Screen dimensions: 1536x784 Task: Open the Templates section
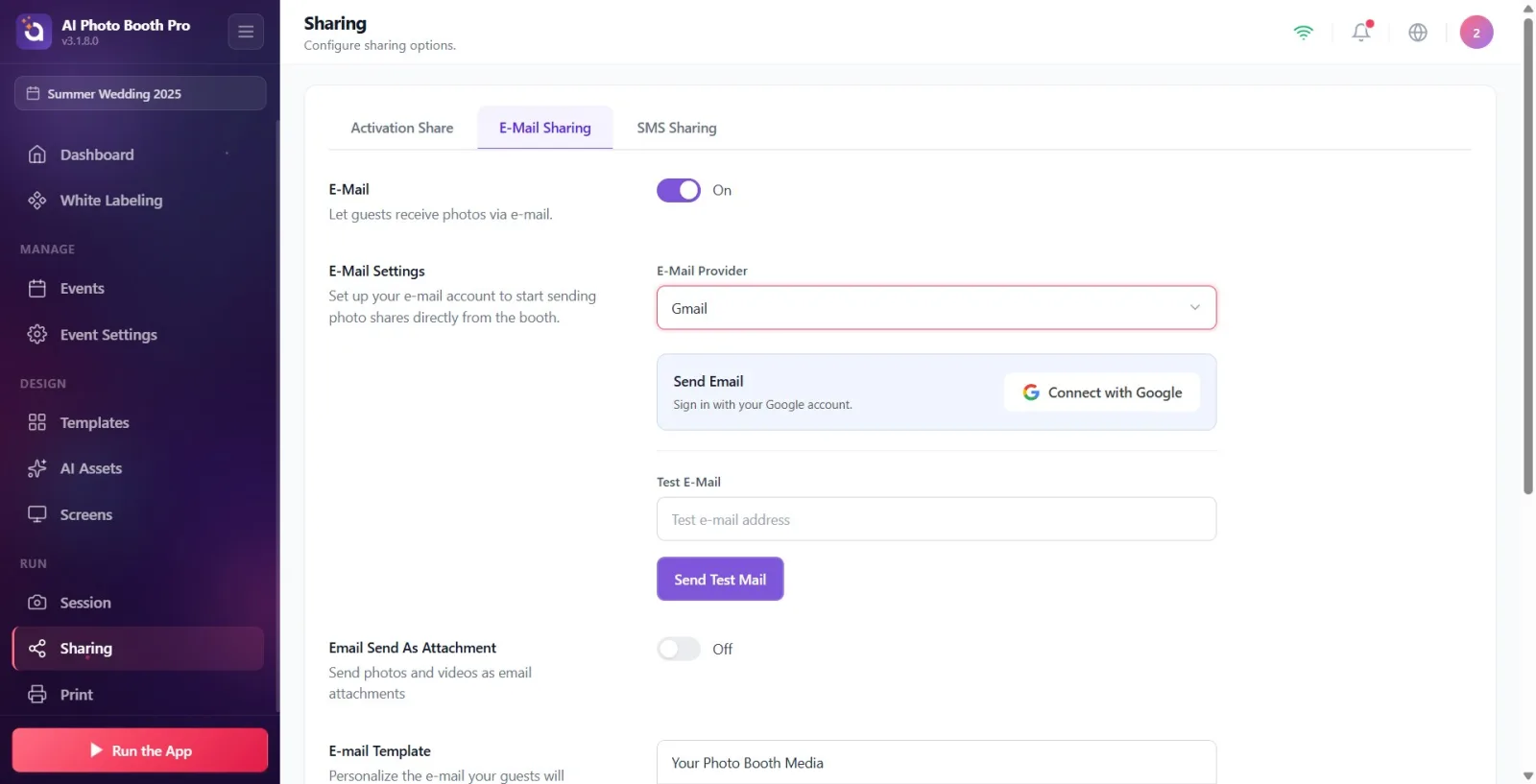138,422
